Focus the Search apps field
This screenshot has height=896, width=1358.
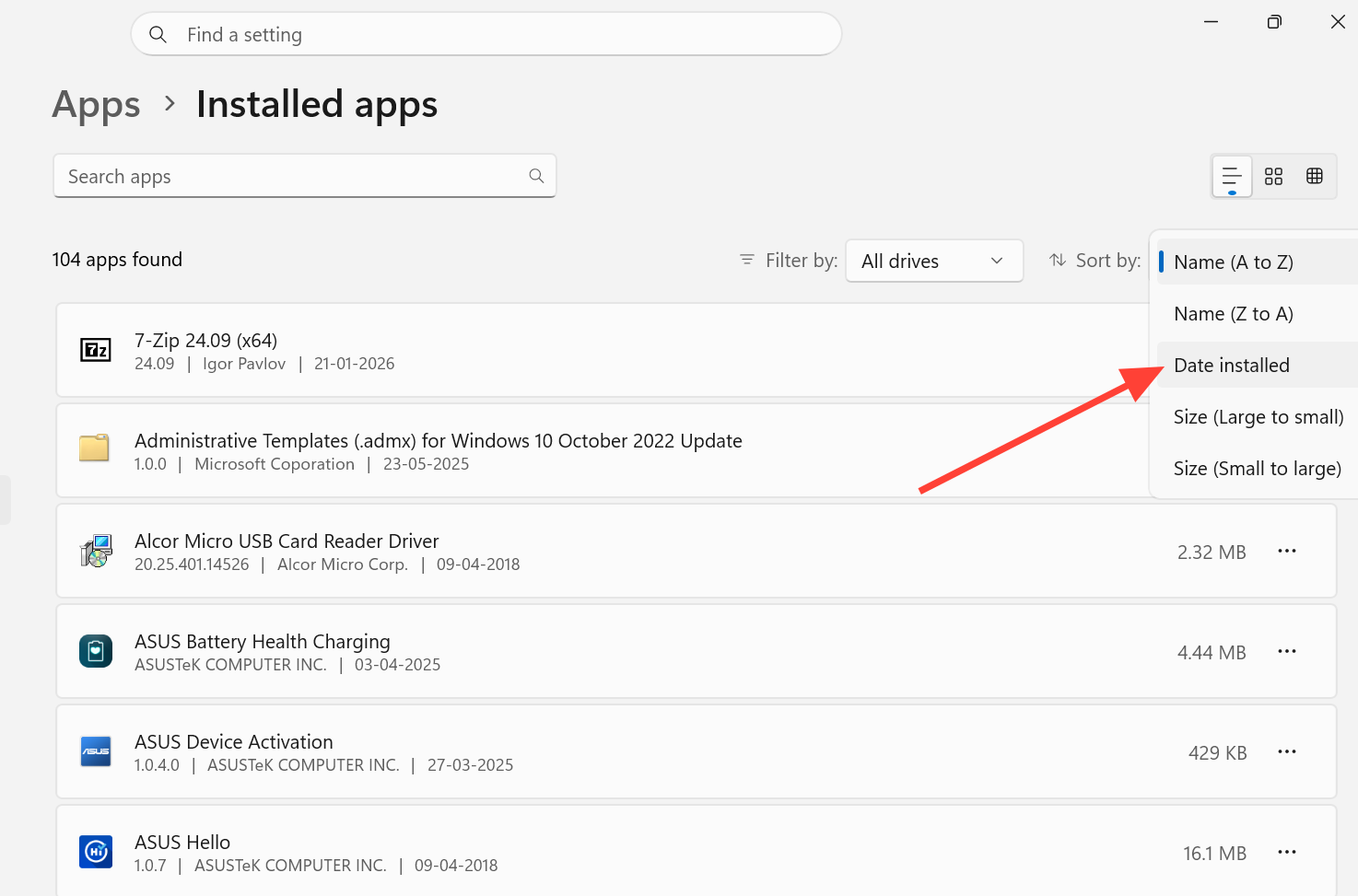[305, 176]
